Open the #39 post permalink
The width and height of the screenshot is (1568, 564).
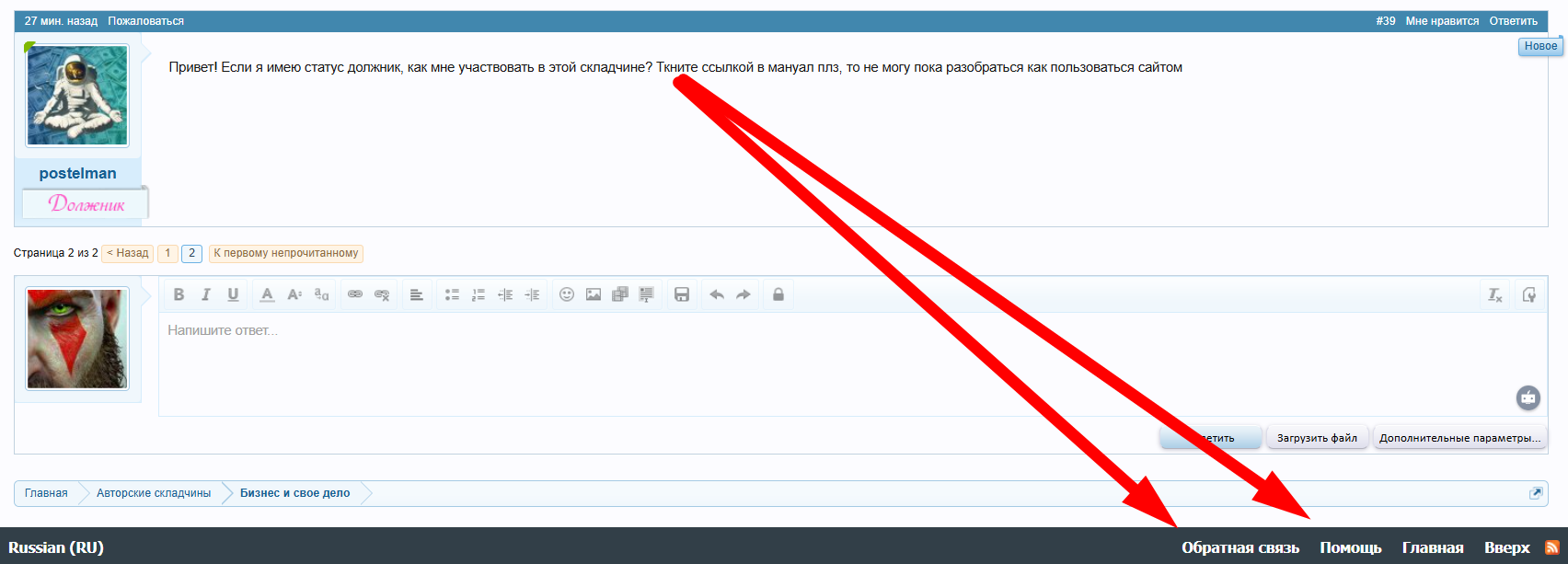1386,21
